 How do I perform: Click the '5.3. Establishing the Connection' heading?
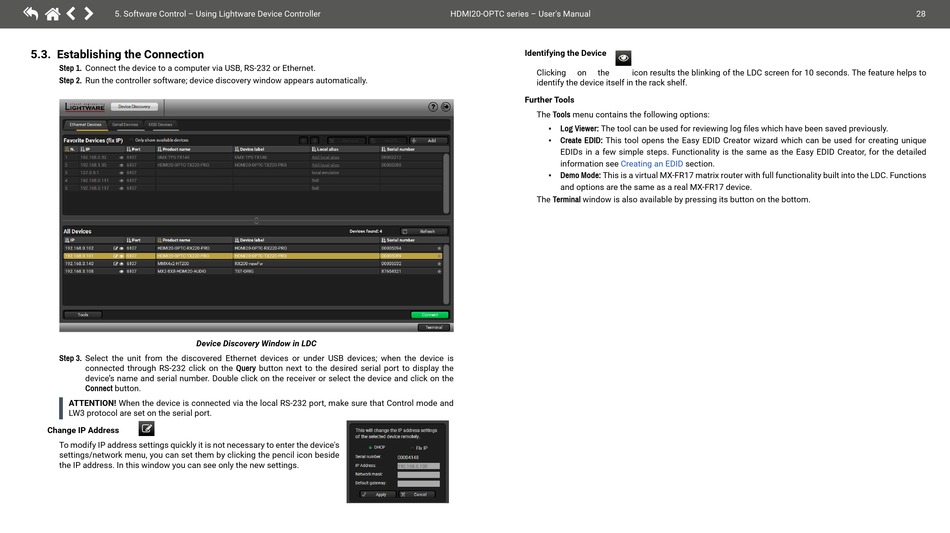coord(117,55)
